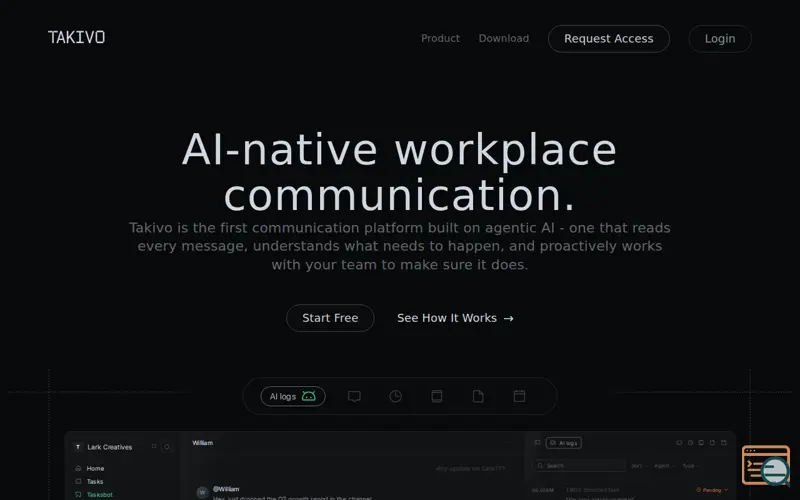Image resolution: width=800 pixels, height=500 pixels.
Task: Open the Product menu item
Action: [x=440, y=39]
